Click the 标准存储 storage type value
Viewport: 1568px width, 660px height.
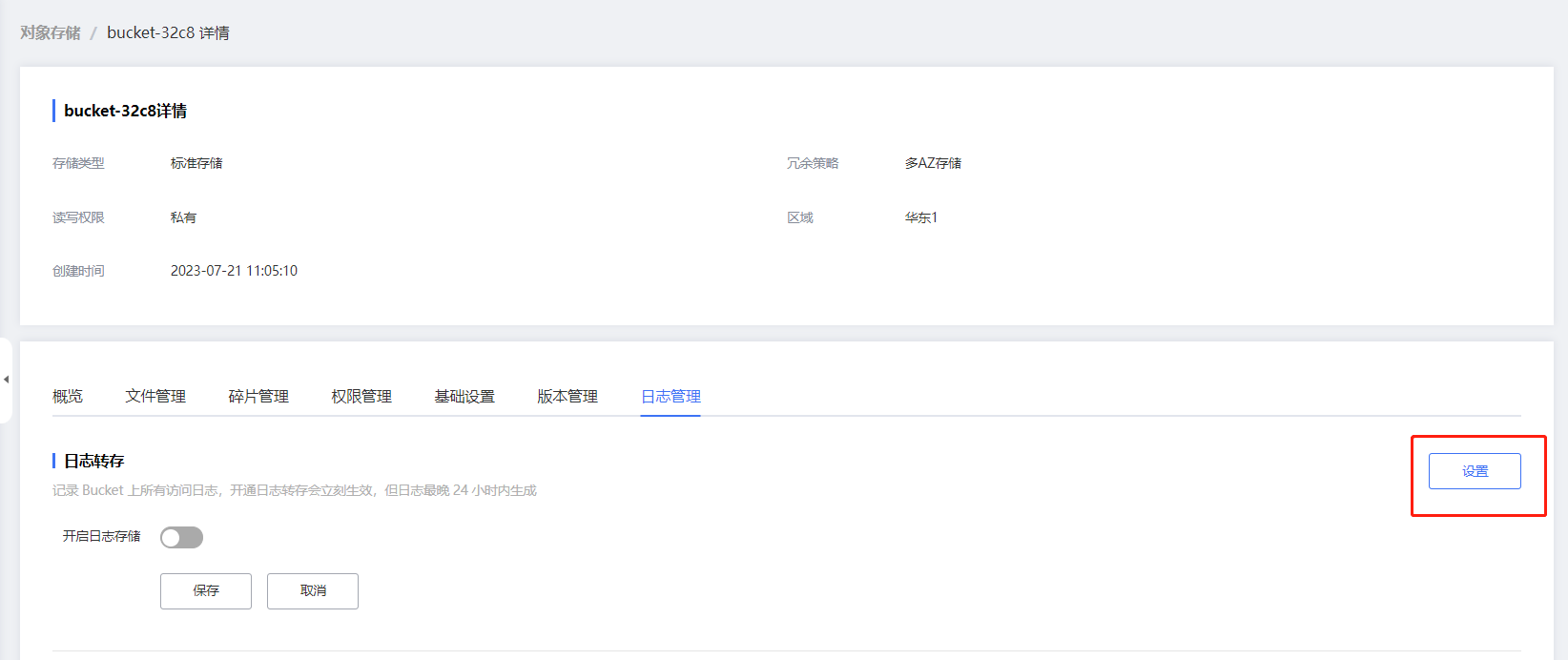click(196, 164)
